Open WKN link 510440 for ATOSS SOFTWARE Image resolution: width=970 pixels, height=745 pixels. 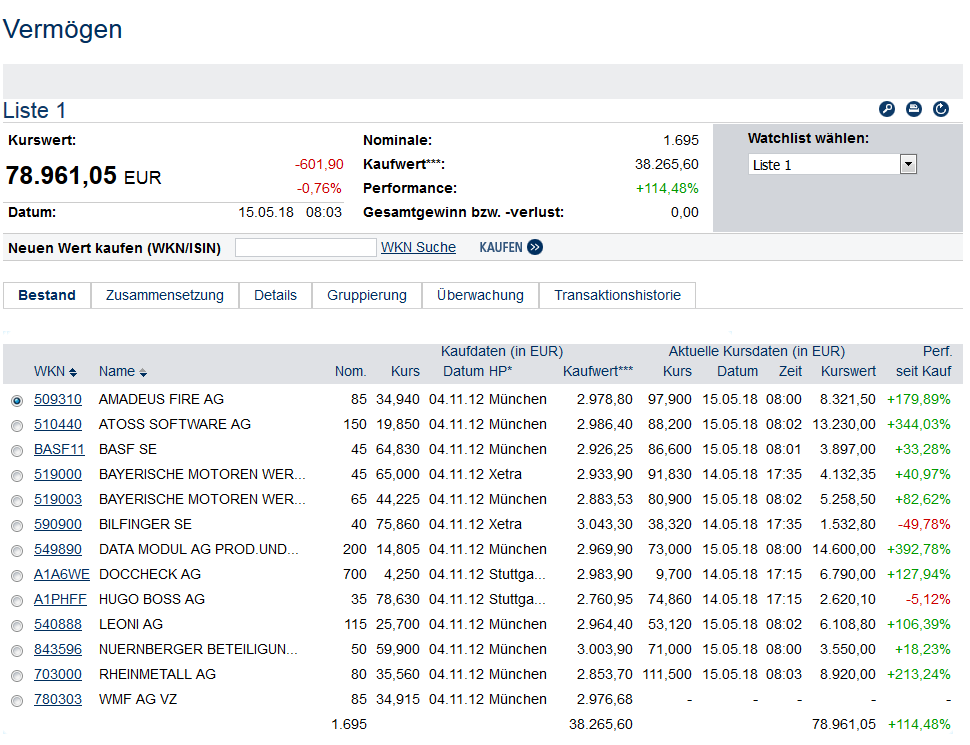point(58,424)
